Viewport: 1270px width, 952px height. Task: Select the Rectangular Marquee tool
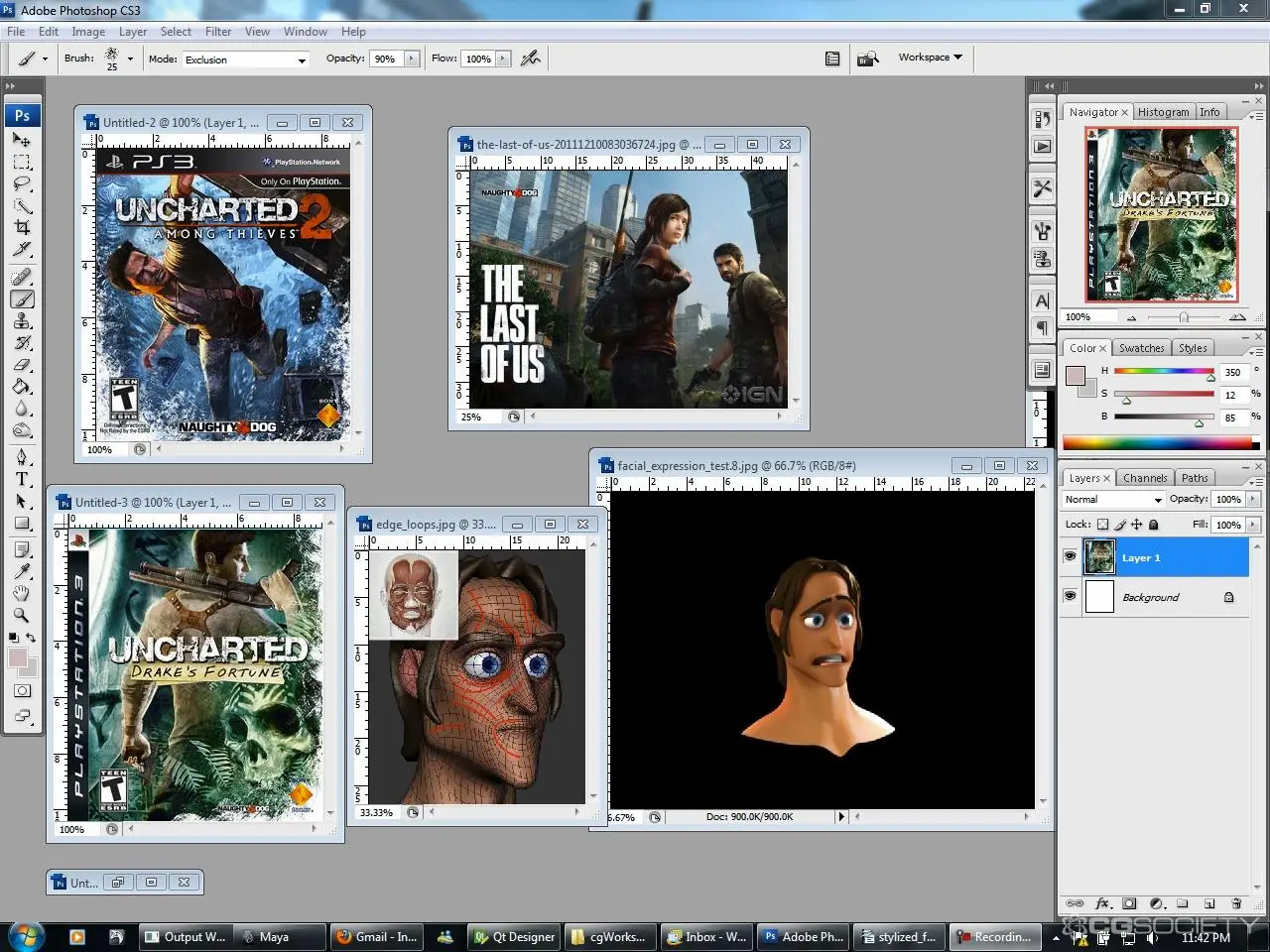point(22,162)
